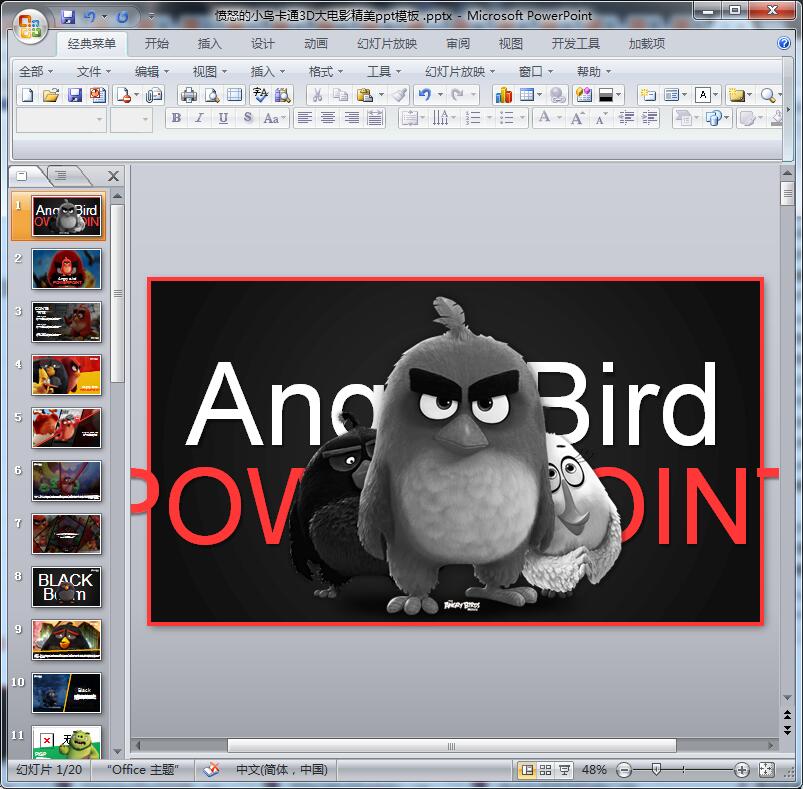Close the slide thumbnails pane
This screenshot has height=789, width=803.
coord(113,176)
